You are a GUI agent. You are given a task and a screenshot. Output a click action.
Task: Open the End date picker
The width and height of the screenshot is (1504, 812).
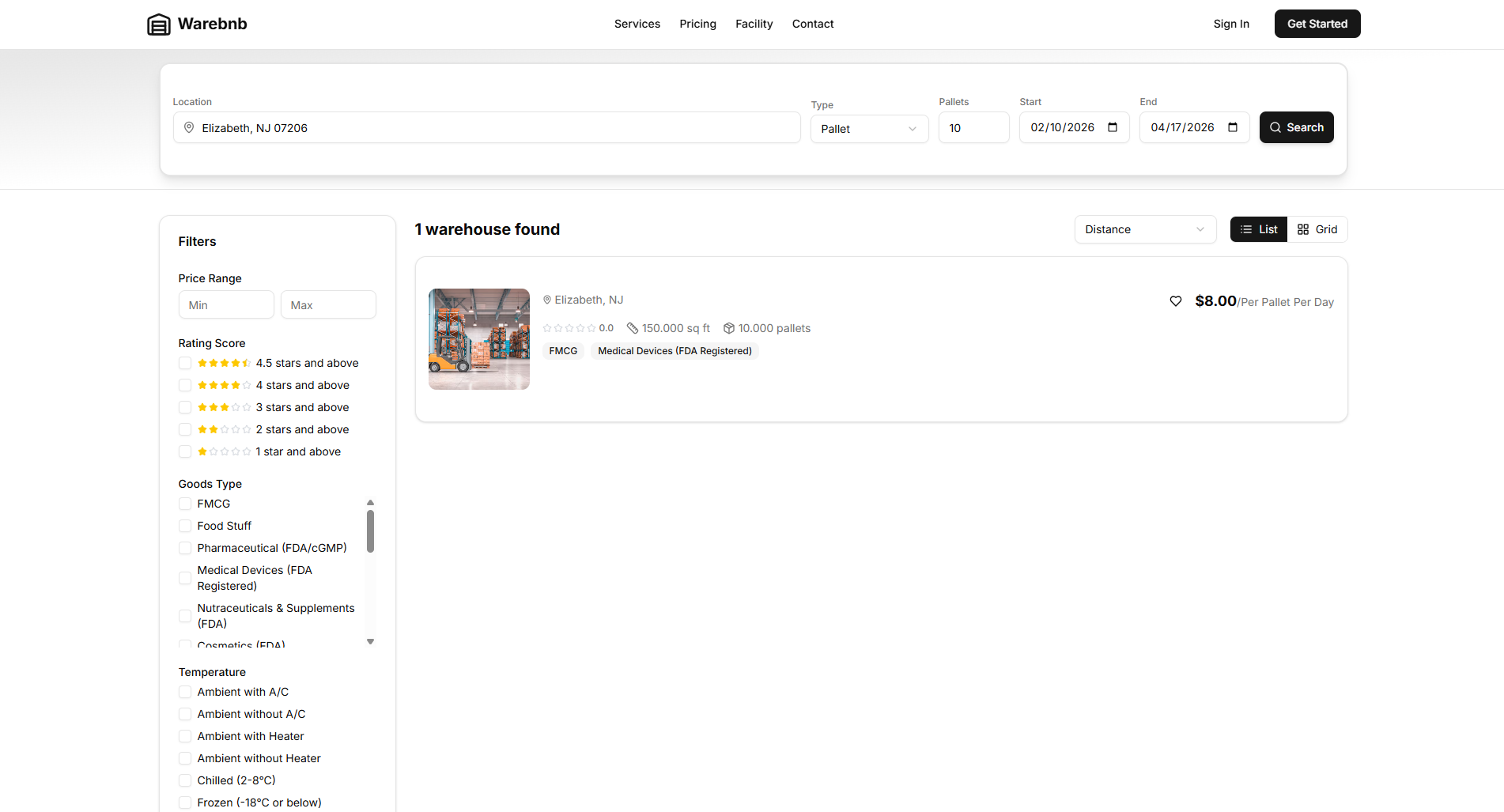pos(1234,127)
